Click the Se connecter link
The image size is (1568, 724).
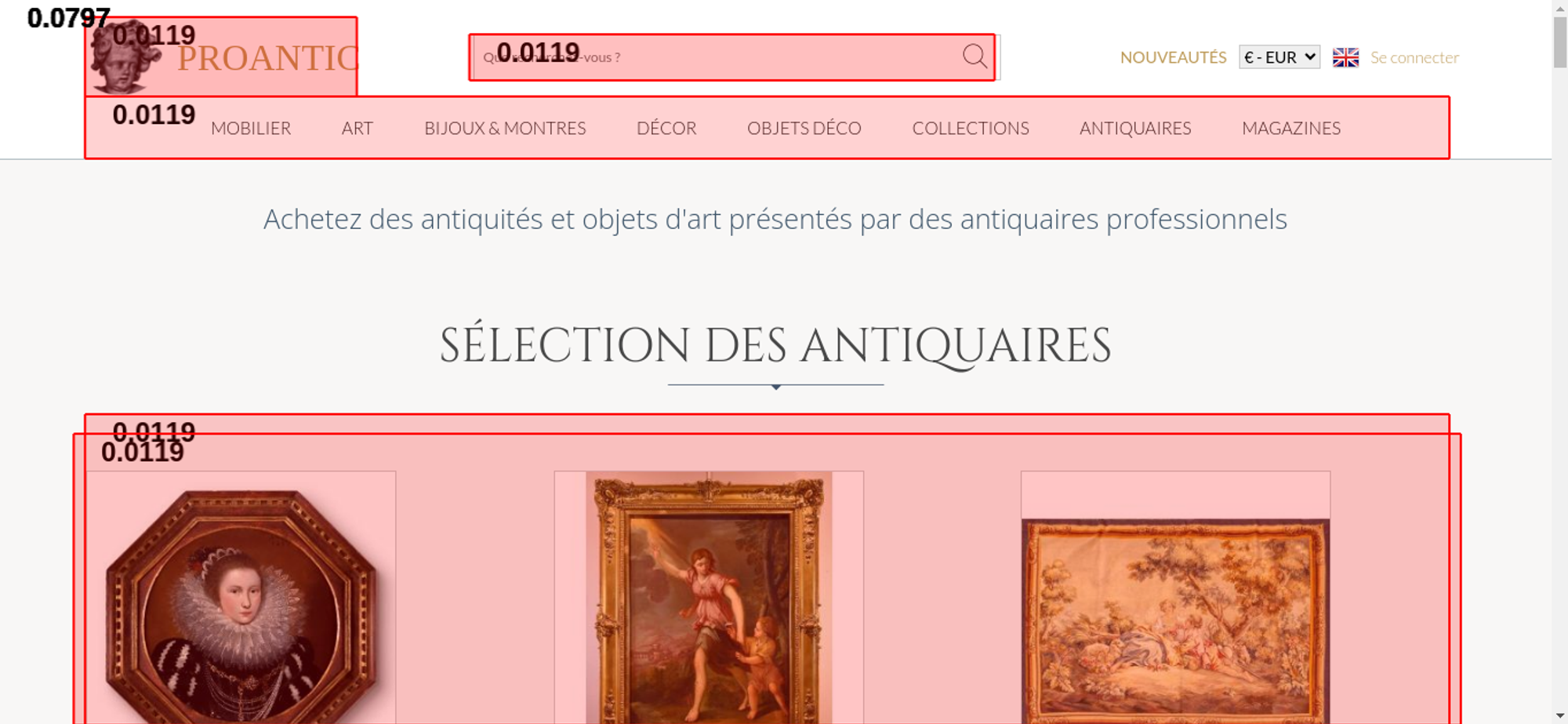click(x=1414, y=57)
